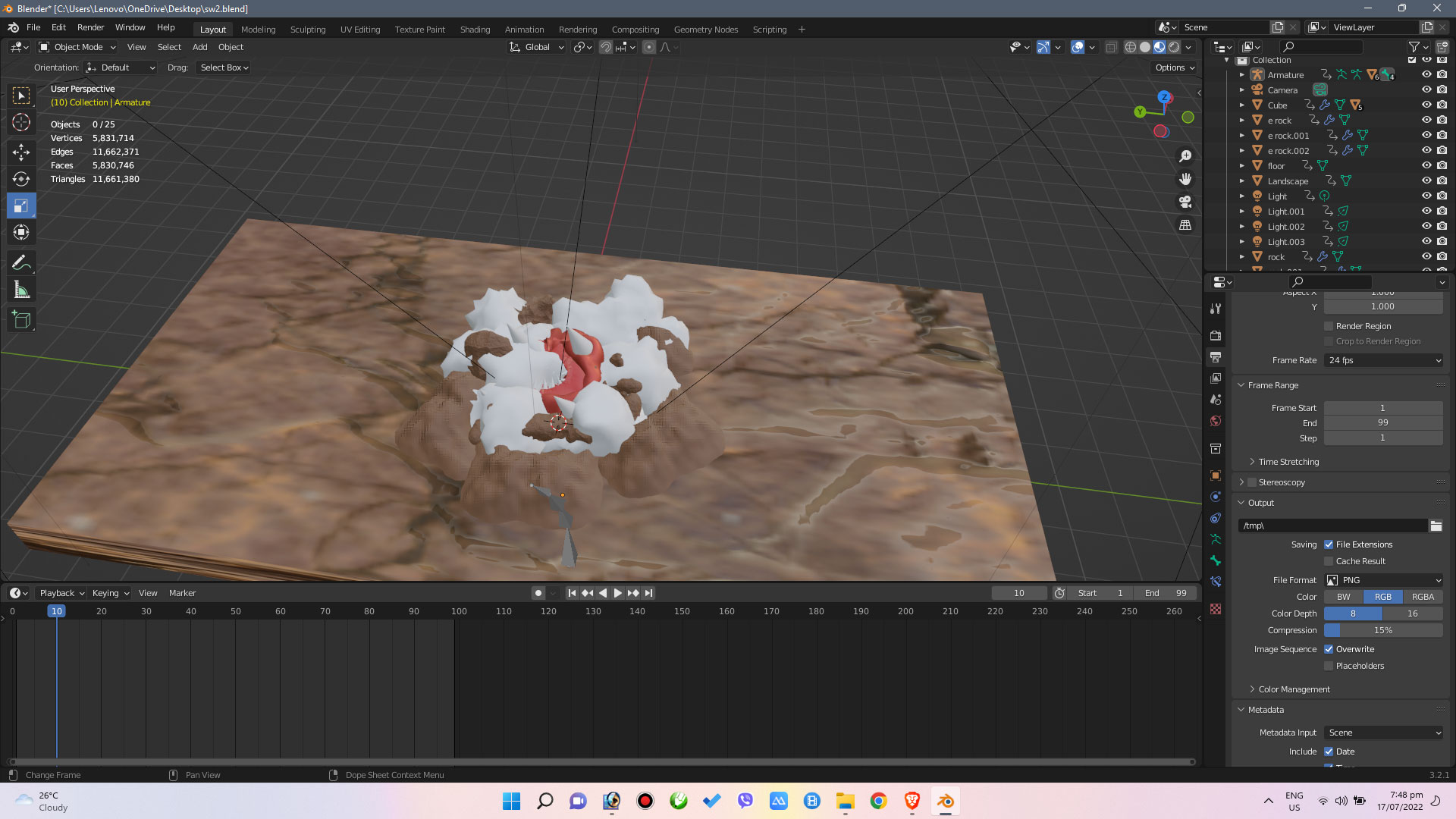Collapse the Frame Range panel

[x=1272, y=385]
